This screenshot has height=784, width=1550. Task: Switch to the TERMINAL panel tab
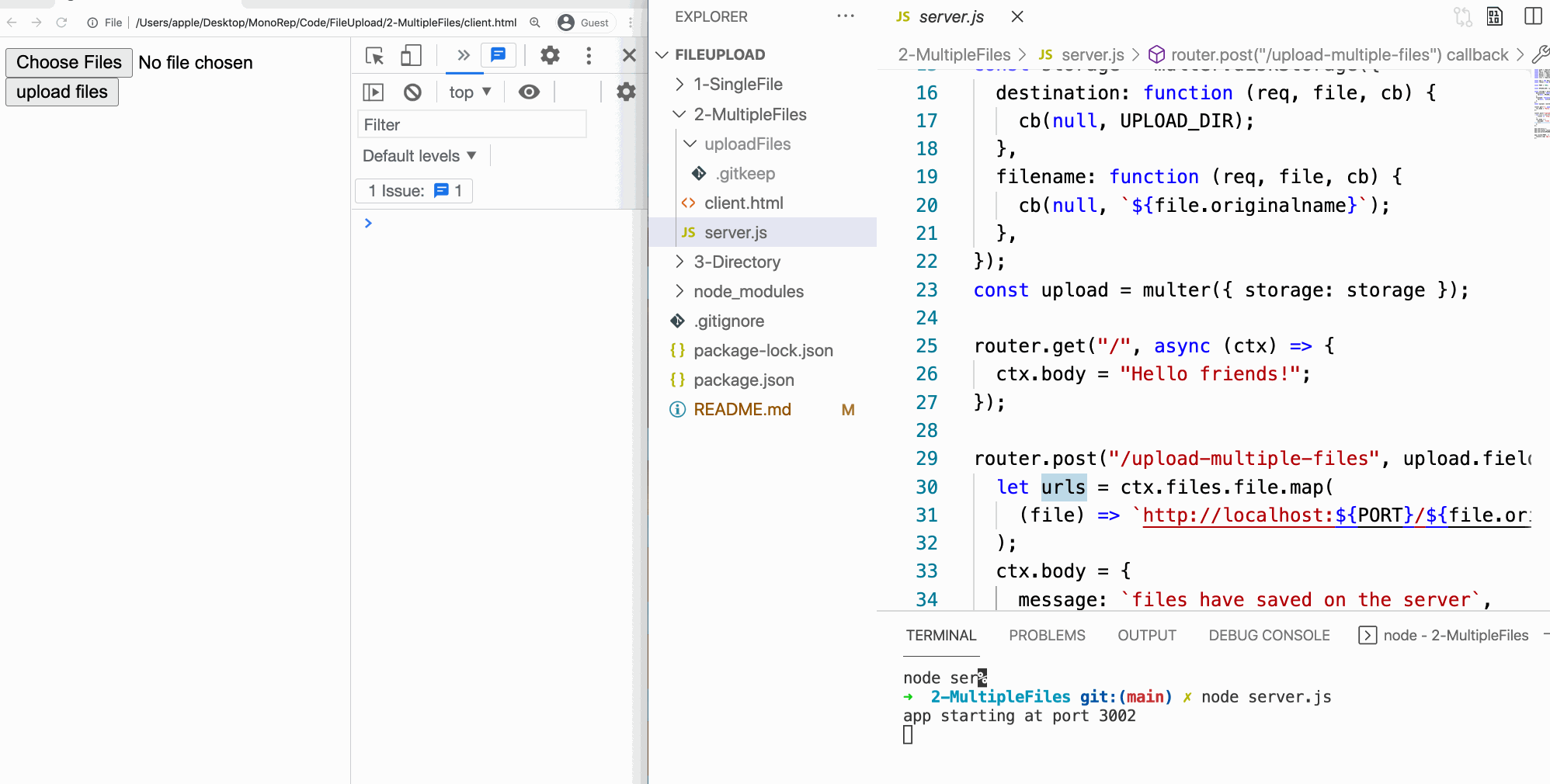pyautogui.click(x=941, y=635)
